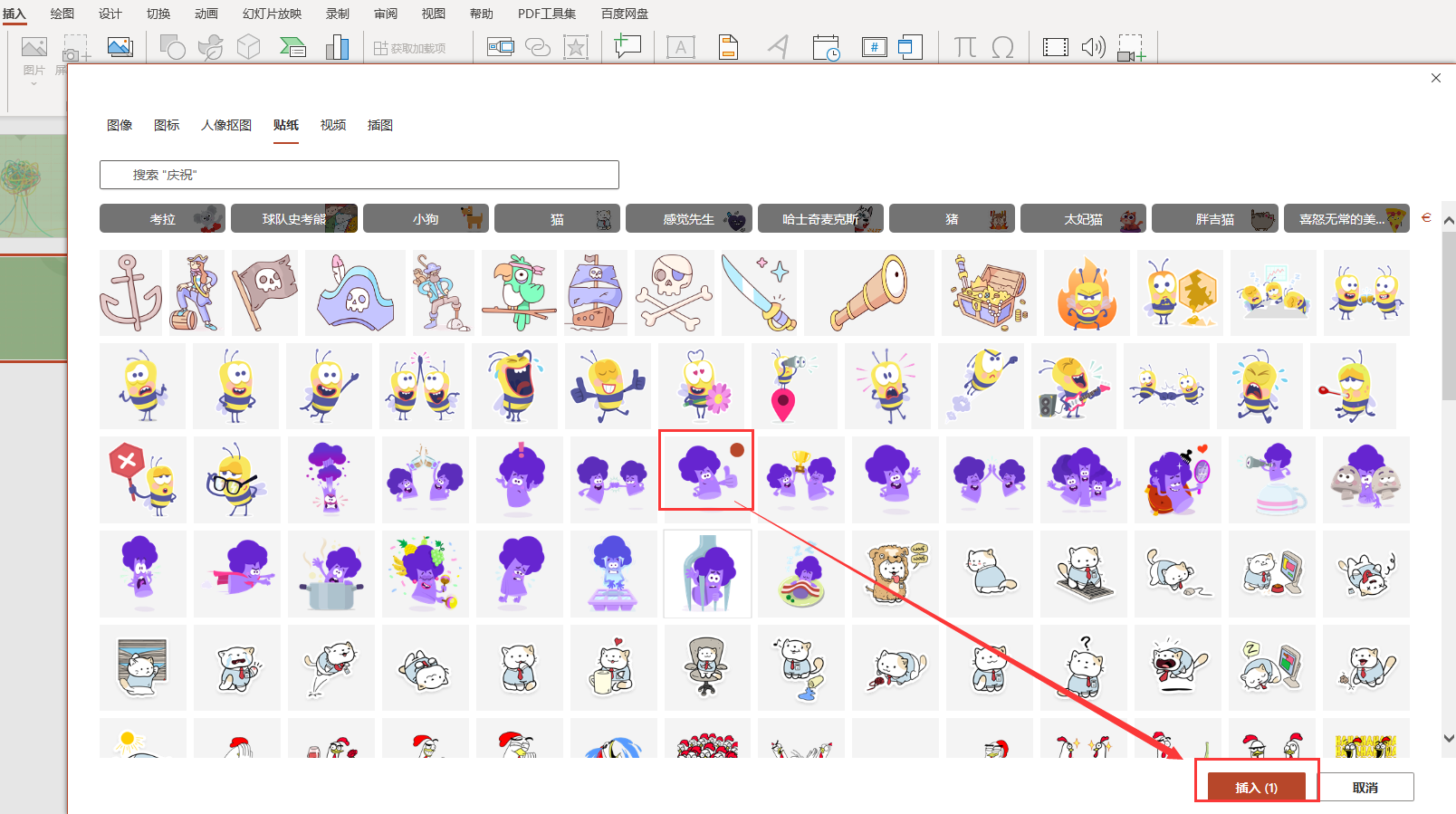Select the broccoli with mirror sticker

coord(1178,480)
